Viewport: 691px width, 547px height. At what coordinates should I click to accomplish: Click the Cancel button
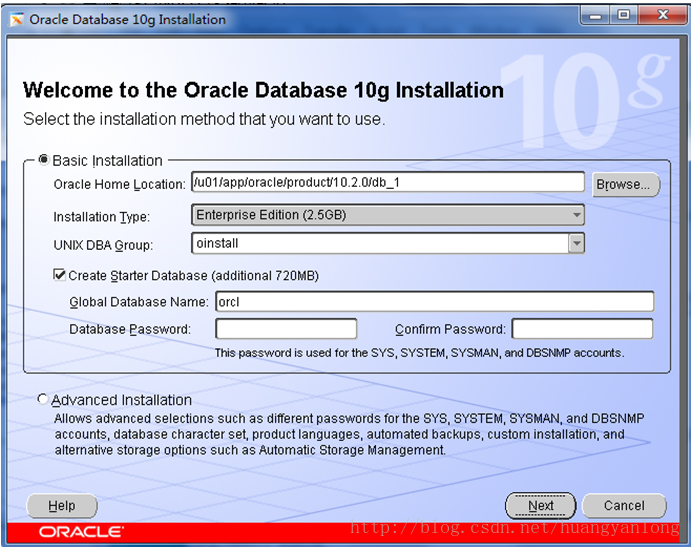click(624, 506)
